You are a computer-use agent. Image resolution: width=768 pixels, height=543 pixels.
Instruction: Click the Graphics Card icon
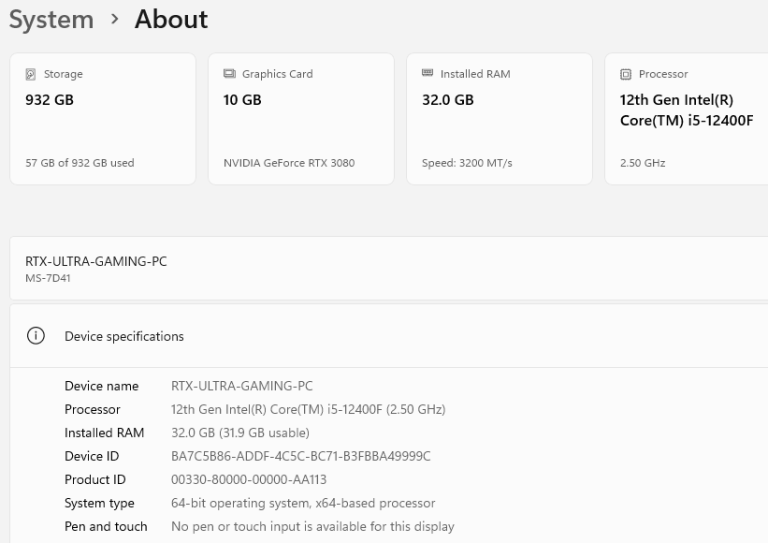(229, 74)
